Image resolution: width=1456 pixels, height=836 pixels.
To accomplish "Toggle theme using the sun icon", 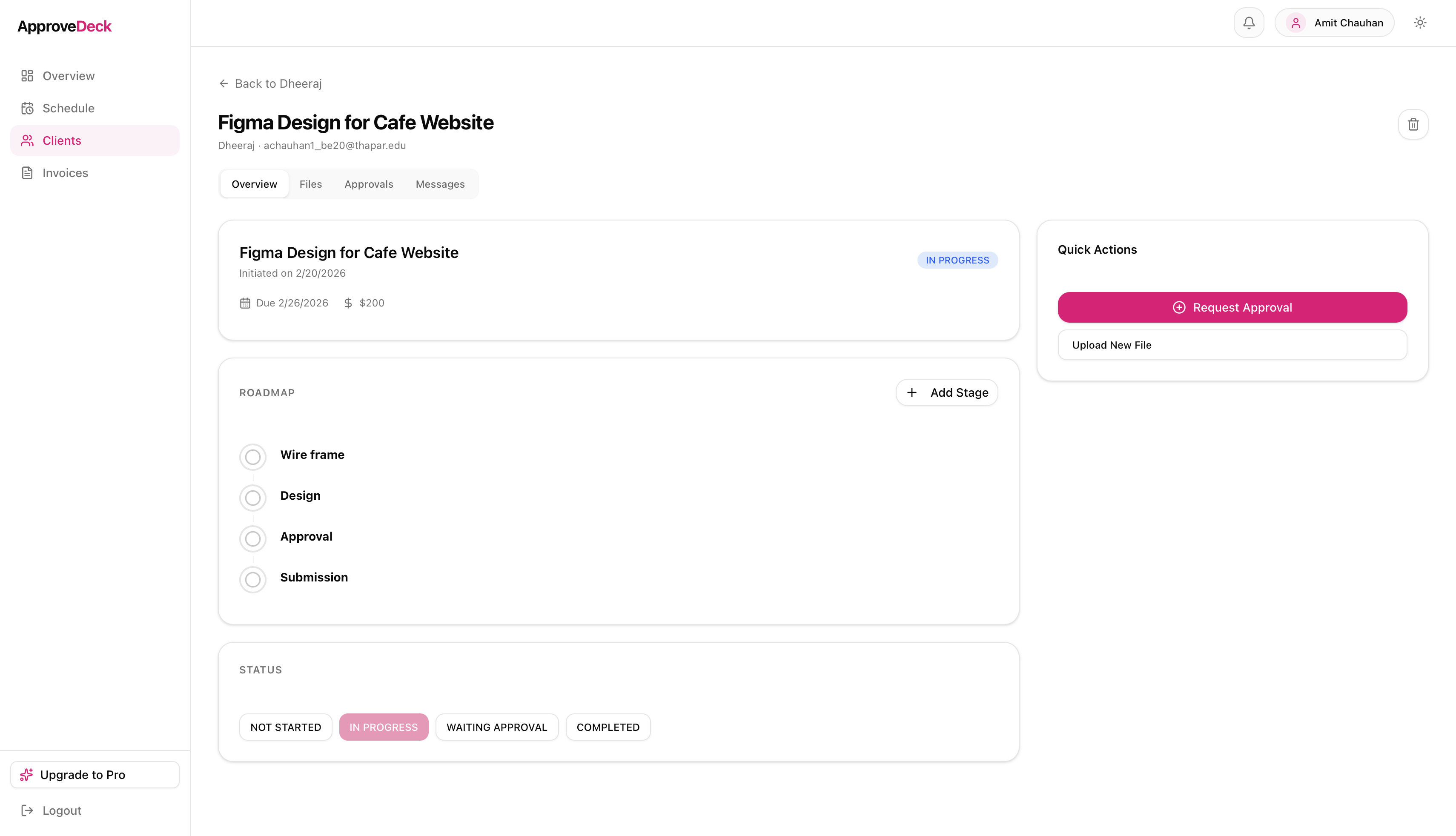I will click(1420, 23).
